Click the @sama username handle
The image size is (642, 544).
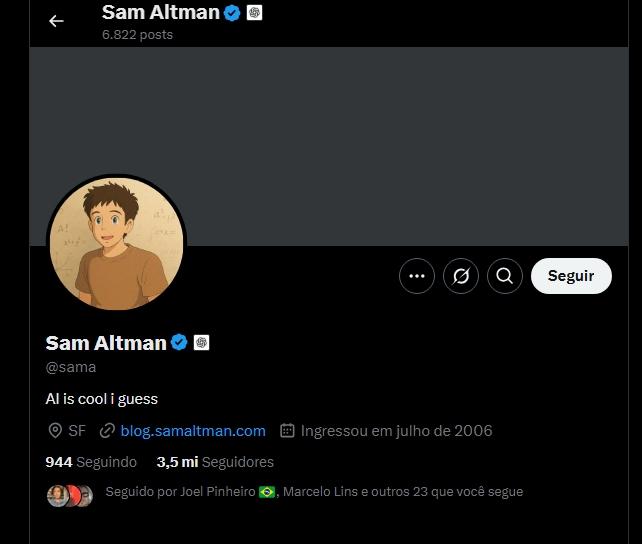pyautogui.click(x=71, y=367)
